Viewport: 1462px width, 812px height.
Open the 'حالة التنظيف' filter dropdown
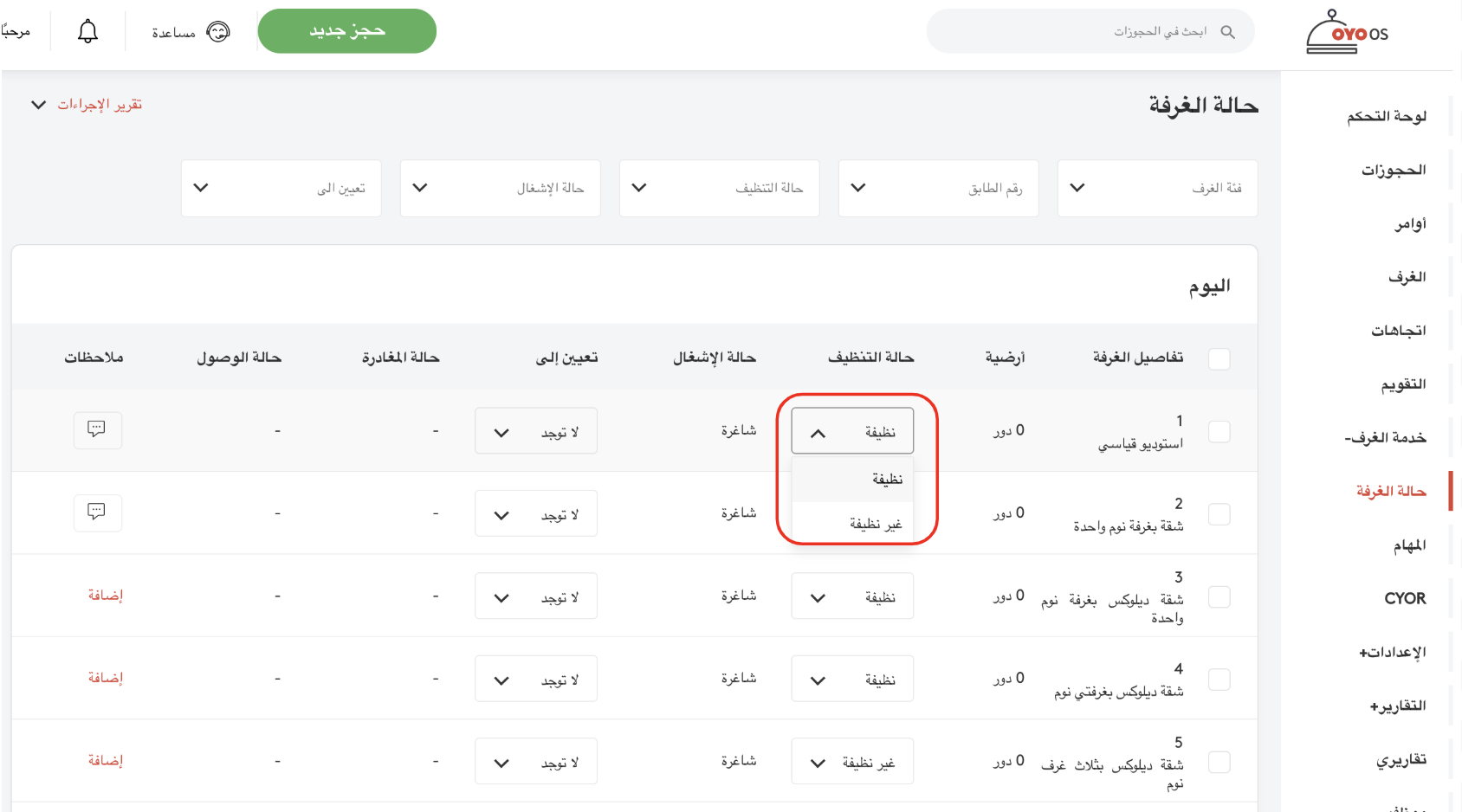(719, 188)
